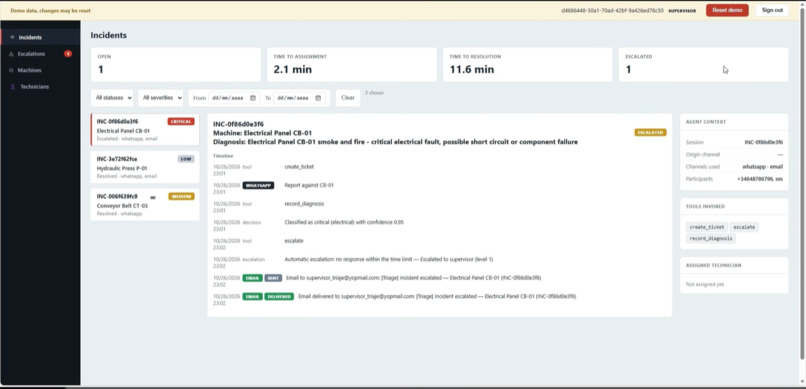
Task: Click the Open incidents stat card
Action: coord(176,65)
